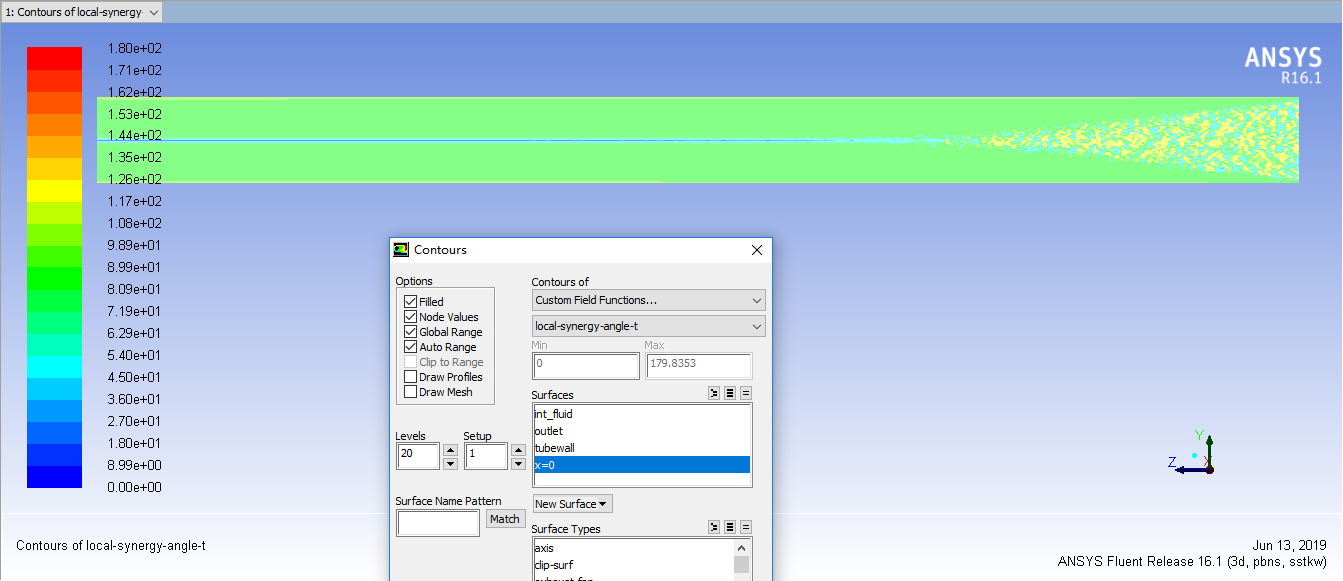Click the last Surfaces list selection icon

point(745,394)
